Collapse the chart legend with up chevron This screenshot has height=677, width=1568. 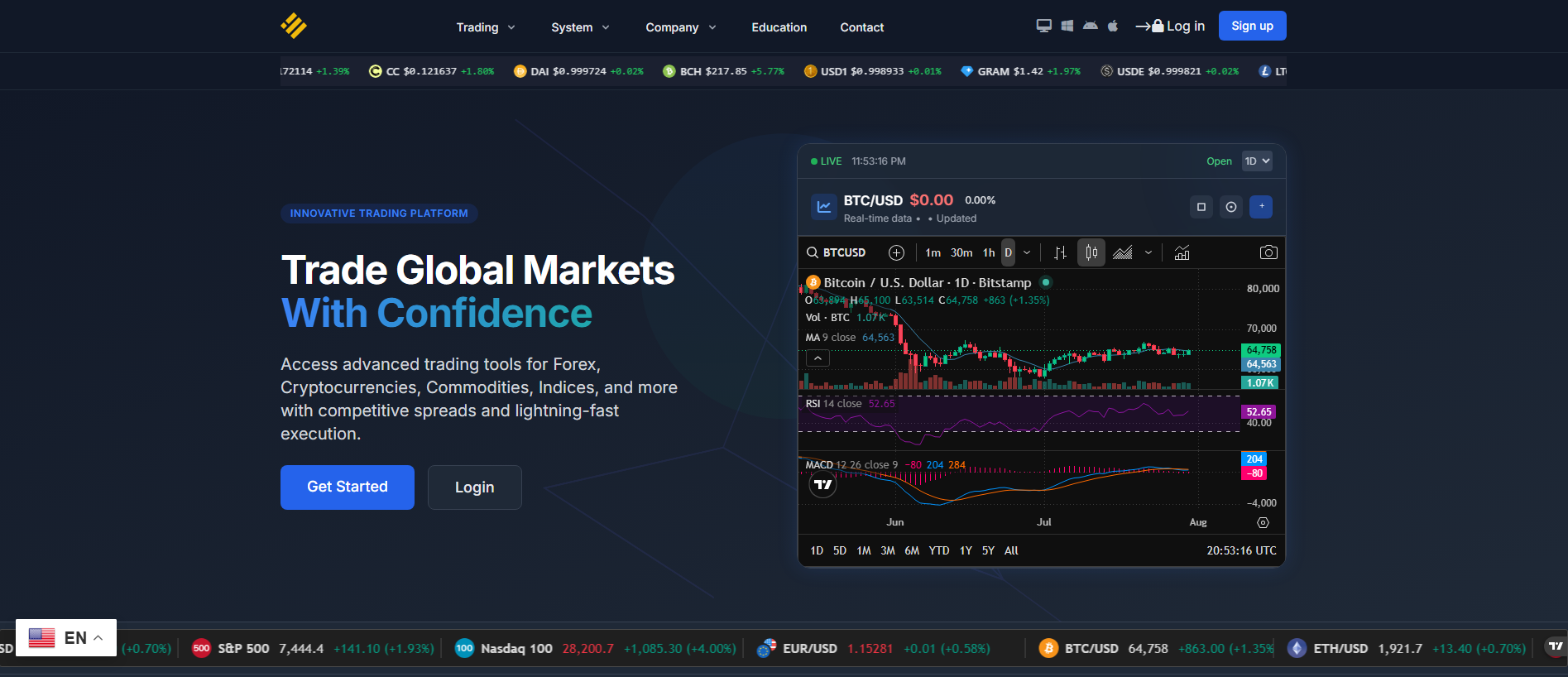[818, 358]
